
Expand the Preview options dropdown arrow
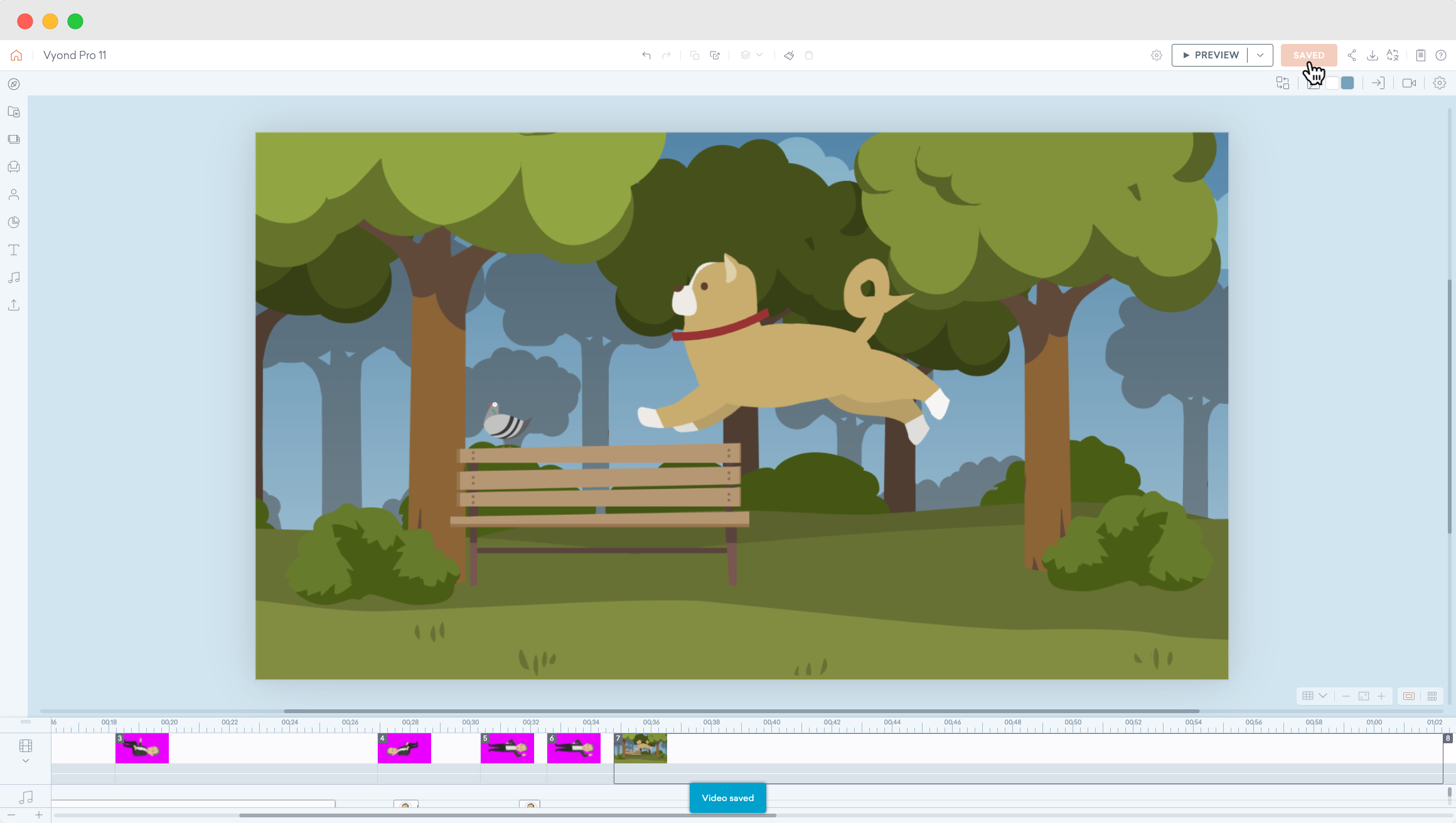coord(1260,55)
